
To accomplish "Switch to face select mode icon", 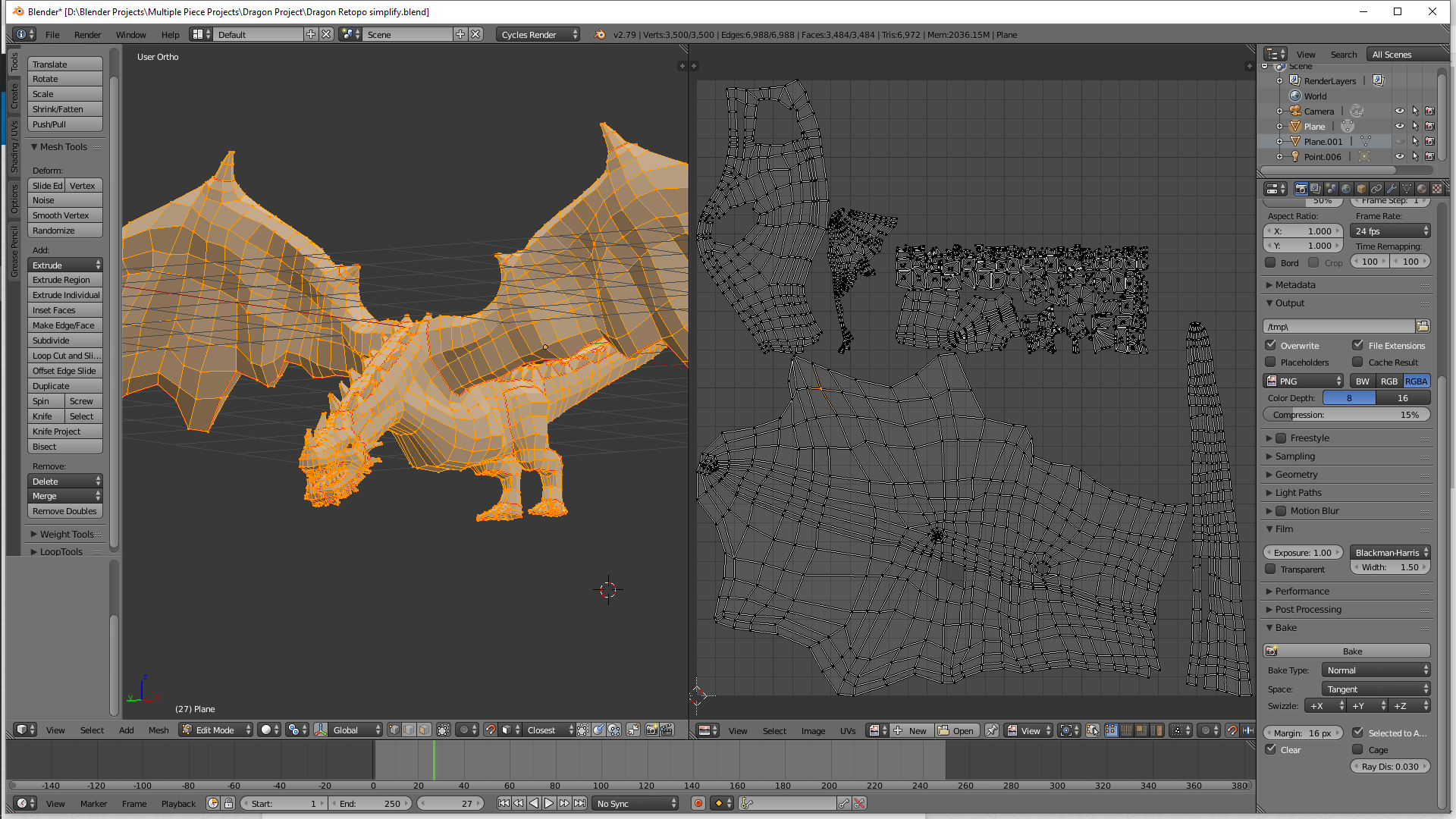I will pos(424,730).
